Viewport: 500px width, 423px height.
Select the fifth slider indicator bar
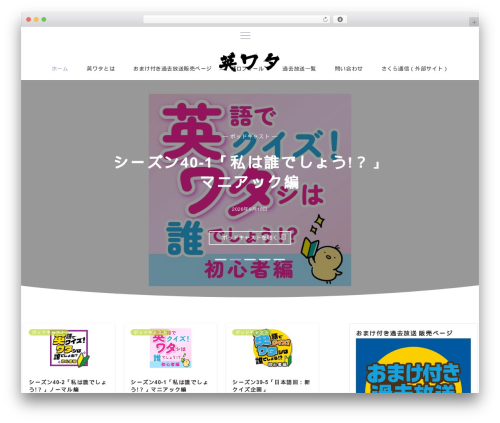coord(279,259)
